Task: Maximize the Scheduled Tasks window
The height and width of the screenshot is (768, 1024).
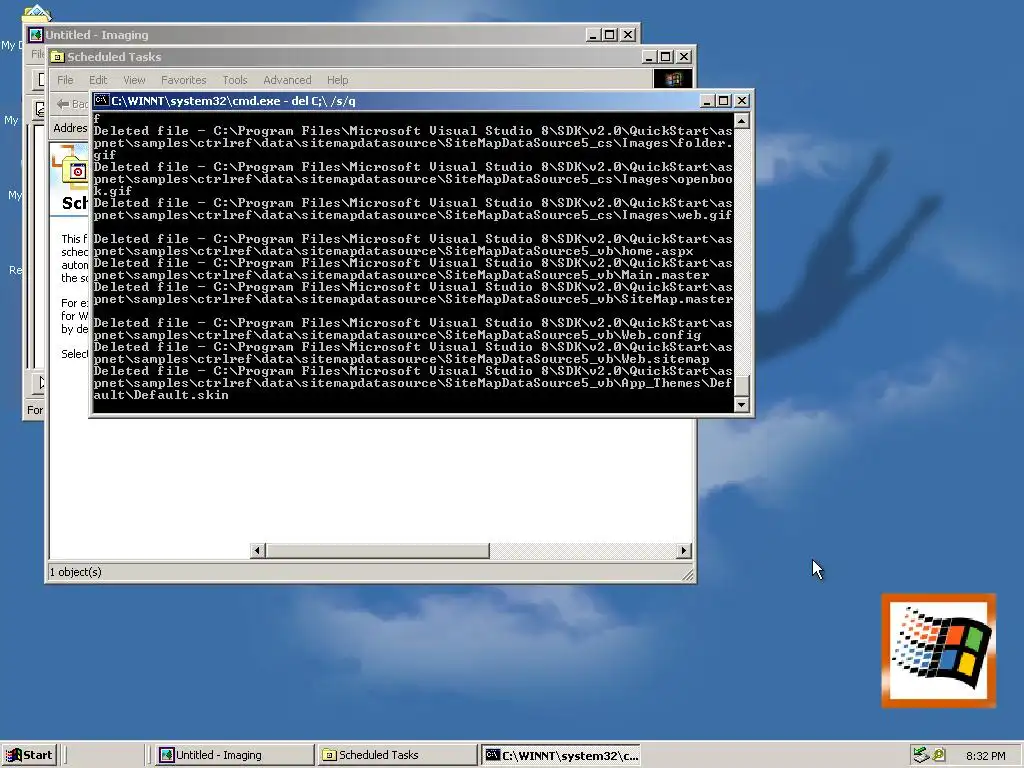Action: (x=665, y=57)
